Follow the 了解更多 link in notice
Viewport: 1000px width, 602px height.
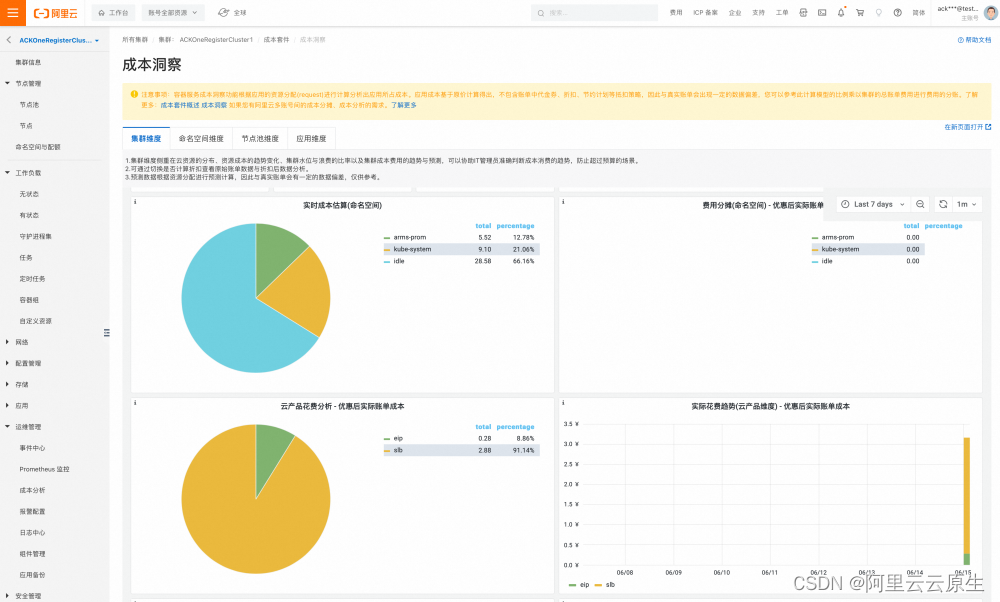pyautogui.click(x=404, y=105)
